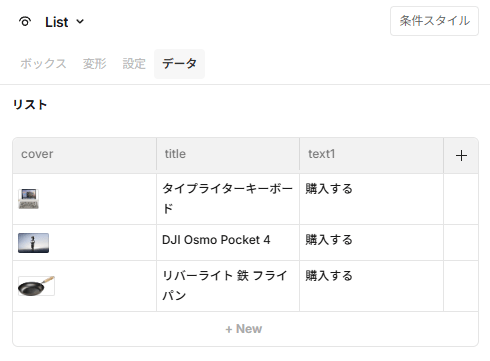
Task: Click the title column header
Action: tap(228, 155)
